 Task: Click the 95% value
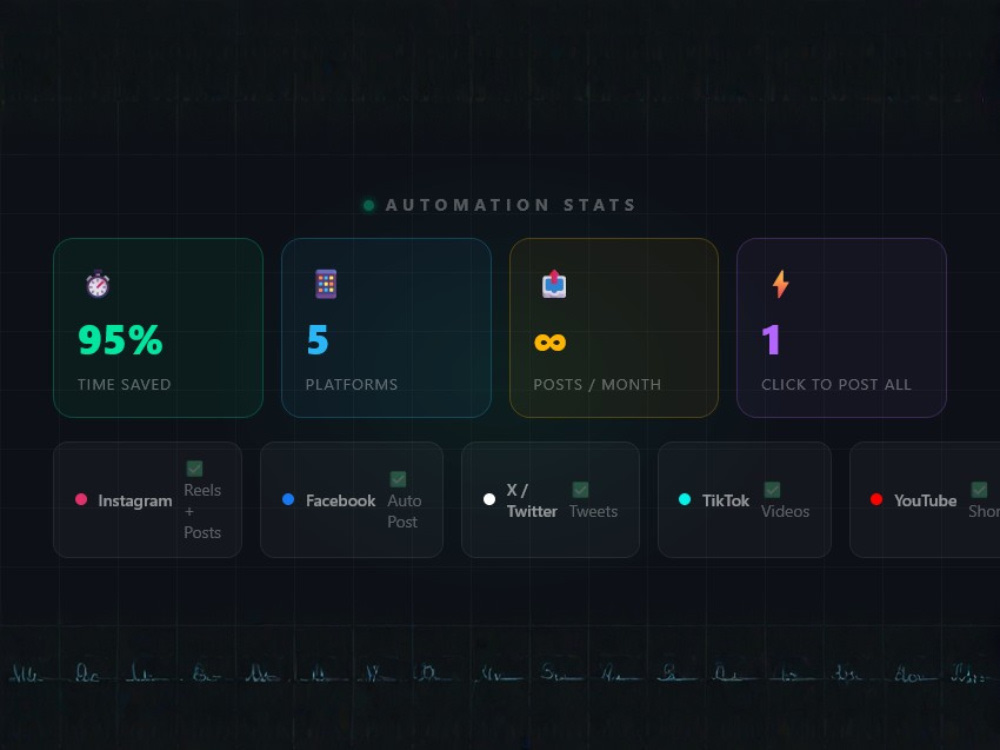click(121, 341)
